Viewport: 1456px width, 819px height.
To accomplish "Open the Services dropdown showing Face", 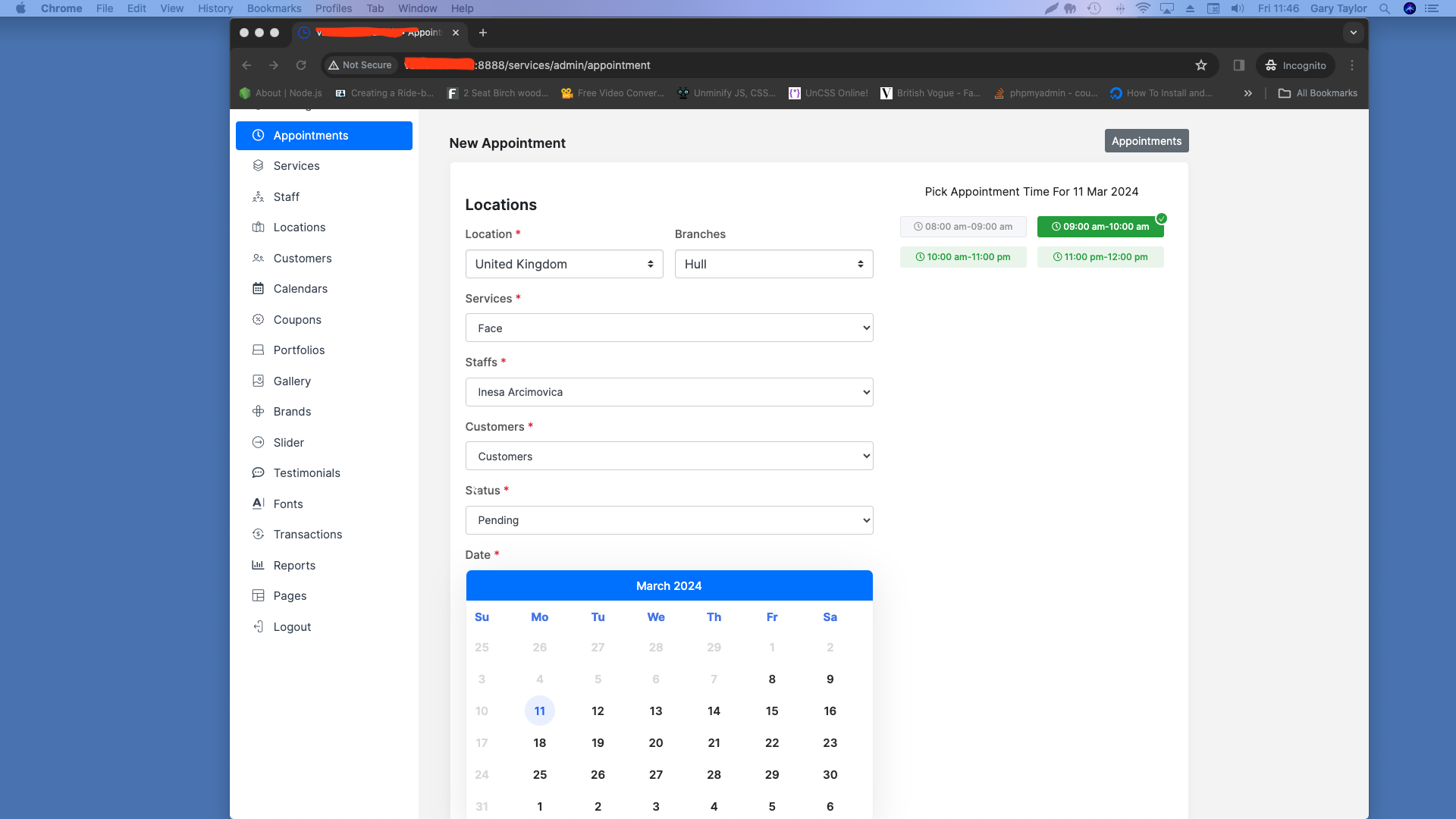I will point(669,328).
